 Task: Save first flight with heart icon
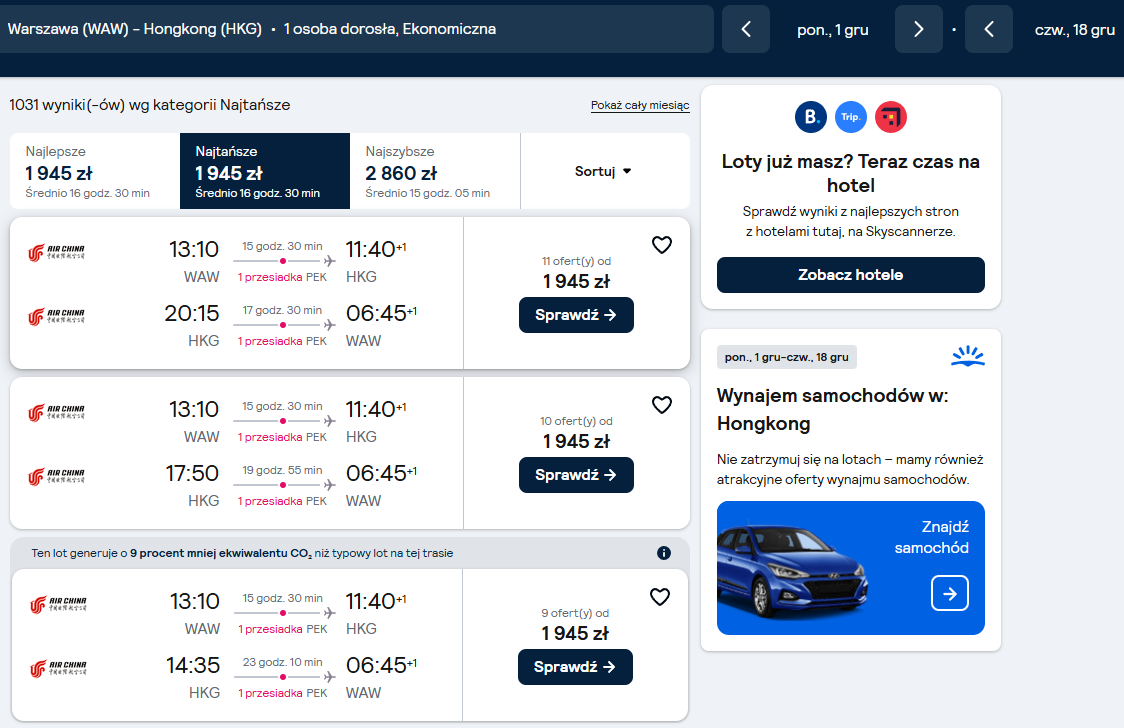coord(662,245)
